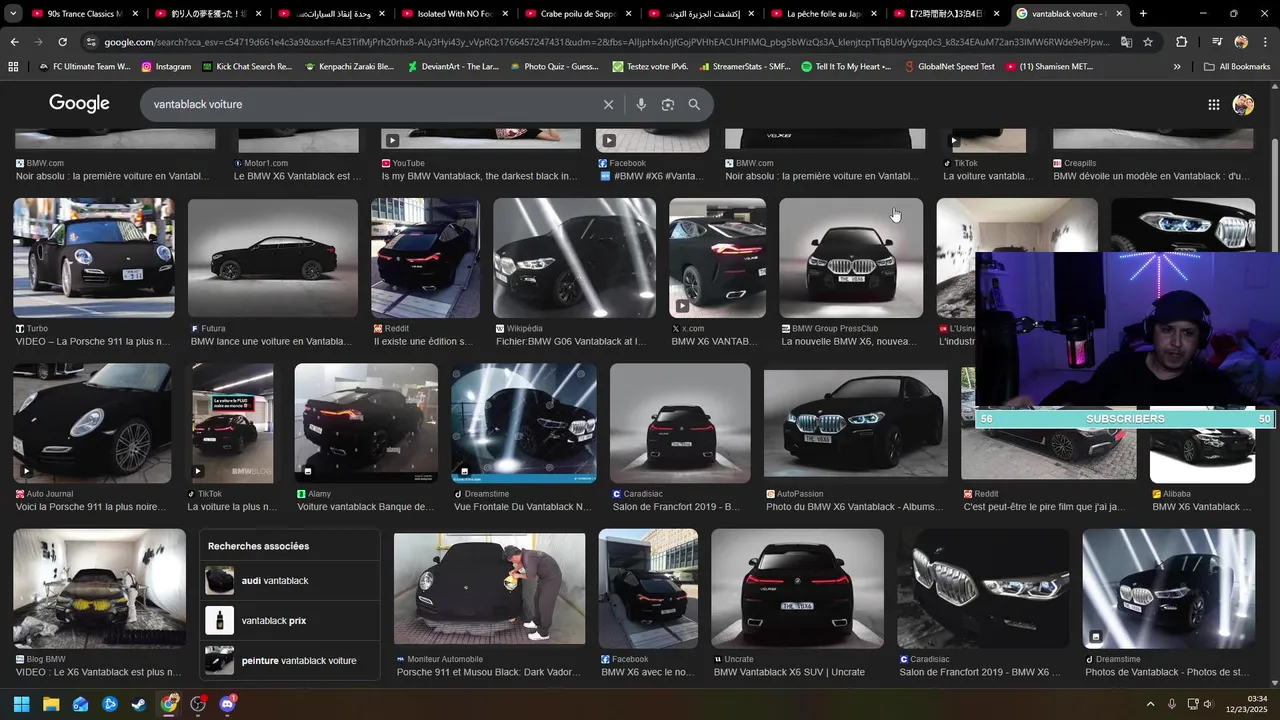Show hidden system tray icons chevron
This screenshot has height=720, width=1280.
1150,704
